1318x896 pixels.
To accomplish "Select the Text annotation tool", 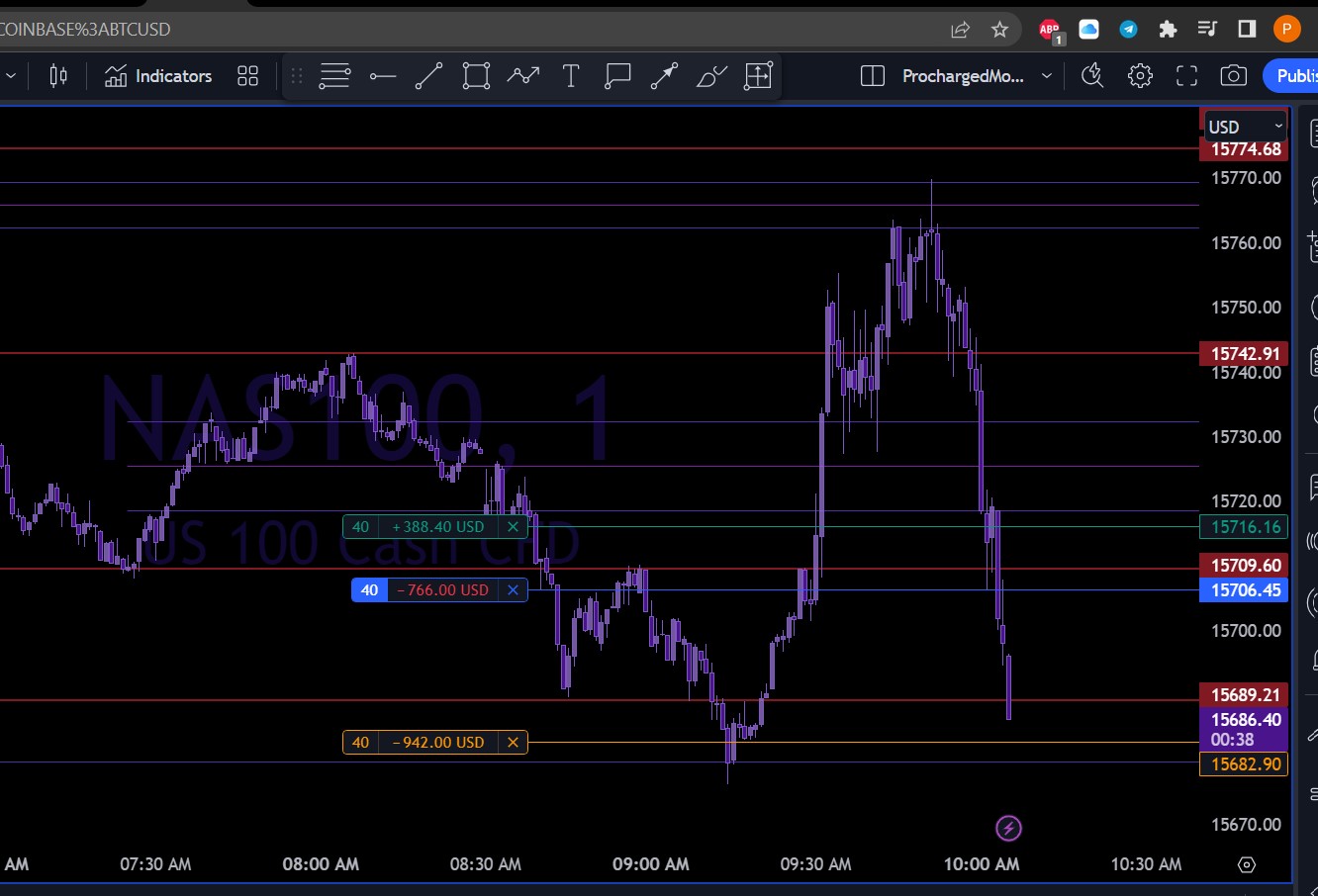I will (571, 76).
